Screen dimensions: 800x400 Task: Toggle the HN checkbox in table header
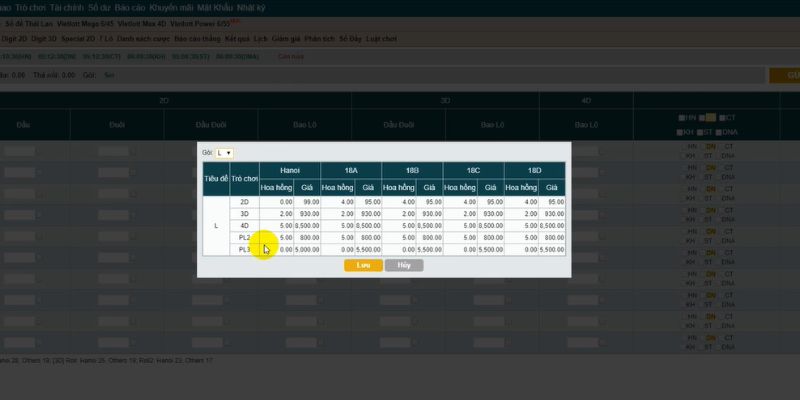pos(680,118)
